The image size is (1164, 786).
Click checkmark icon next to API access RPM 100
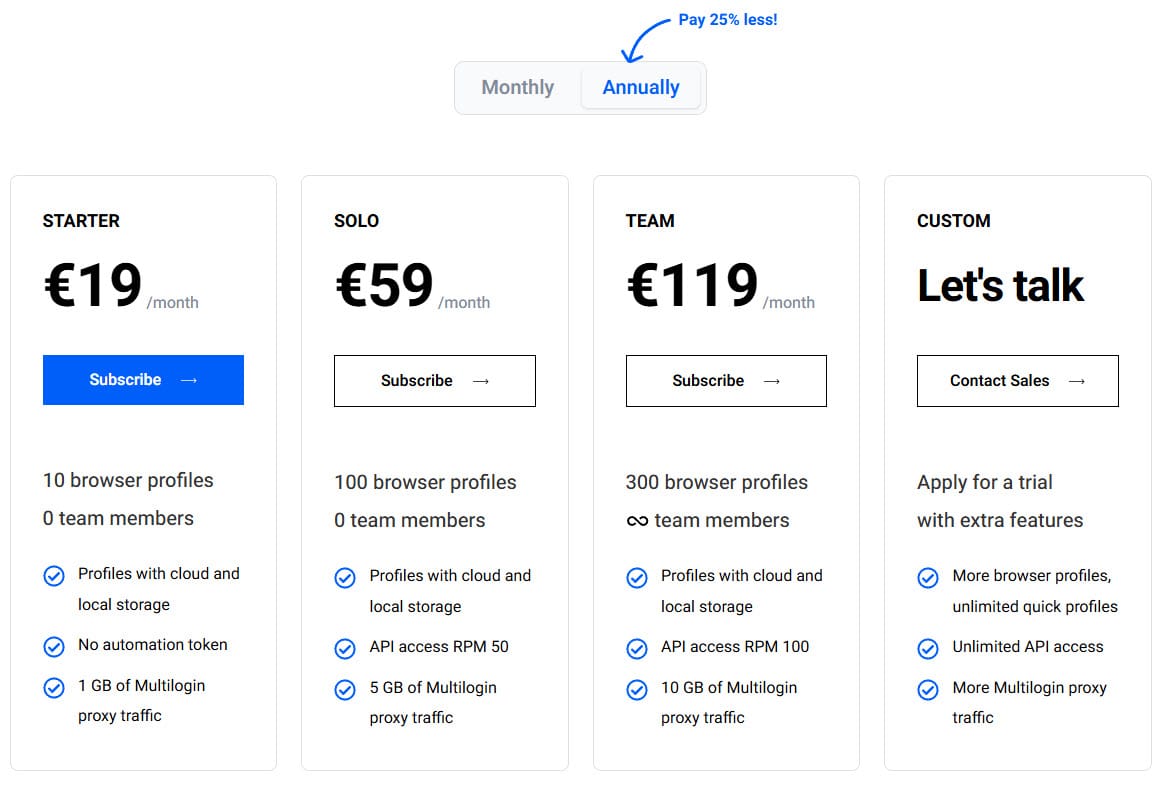tap(637, 649)
